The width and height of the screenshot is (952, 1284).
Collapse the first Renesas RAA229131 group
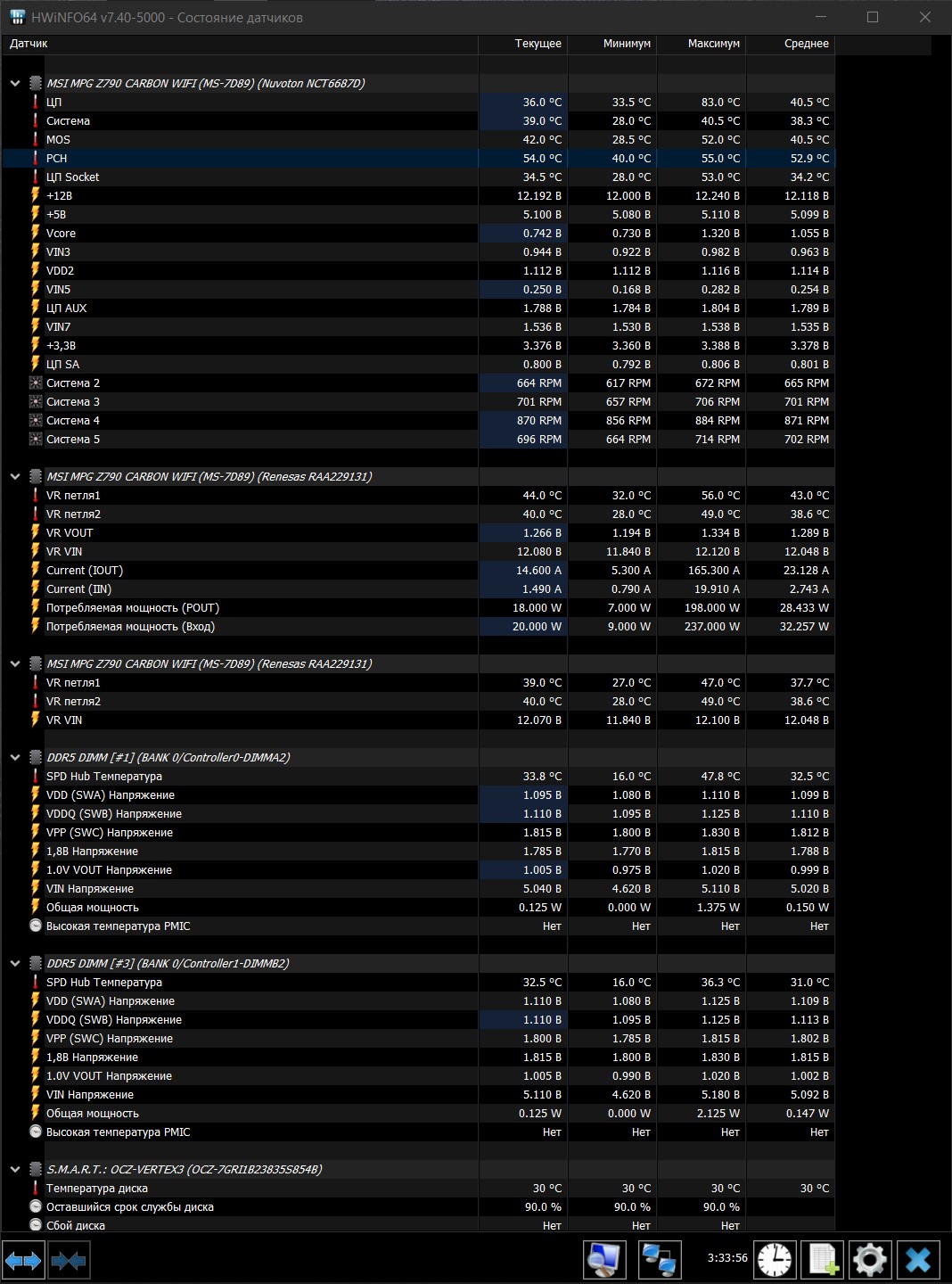point(15,476)
